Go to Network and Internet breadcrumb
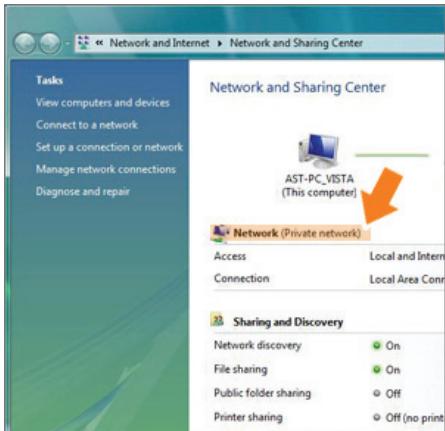This screenshot has width=445, height=431. (x=159, y=43)
